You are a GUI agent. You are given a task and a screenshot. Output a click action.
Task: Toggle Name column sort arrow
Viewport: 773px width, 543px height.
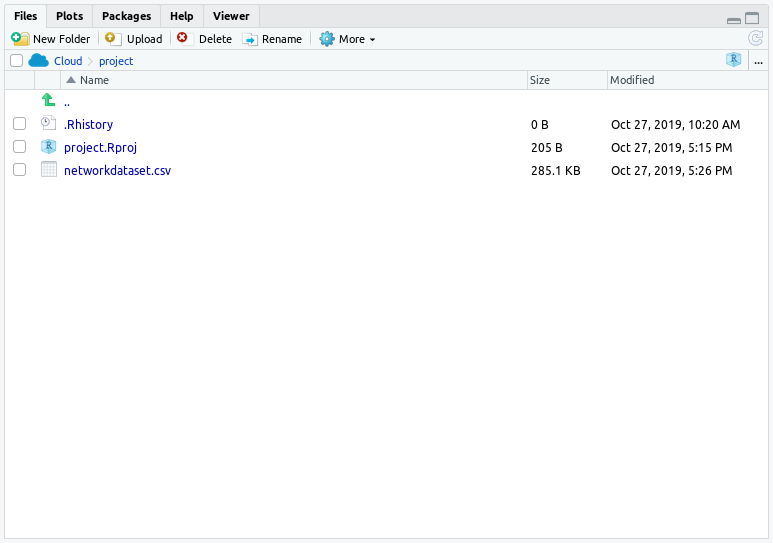(x=71, y=80)
